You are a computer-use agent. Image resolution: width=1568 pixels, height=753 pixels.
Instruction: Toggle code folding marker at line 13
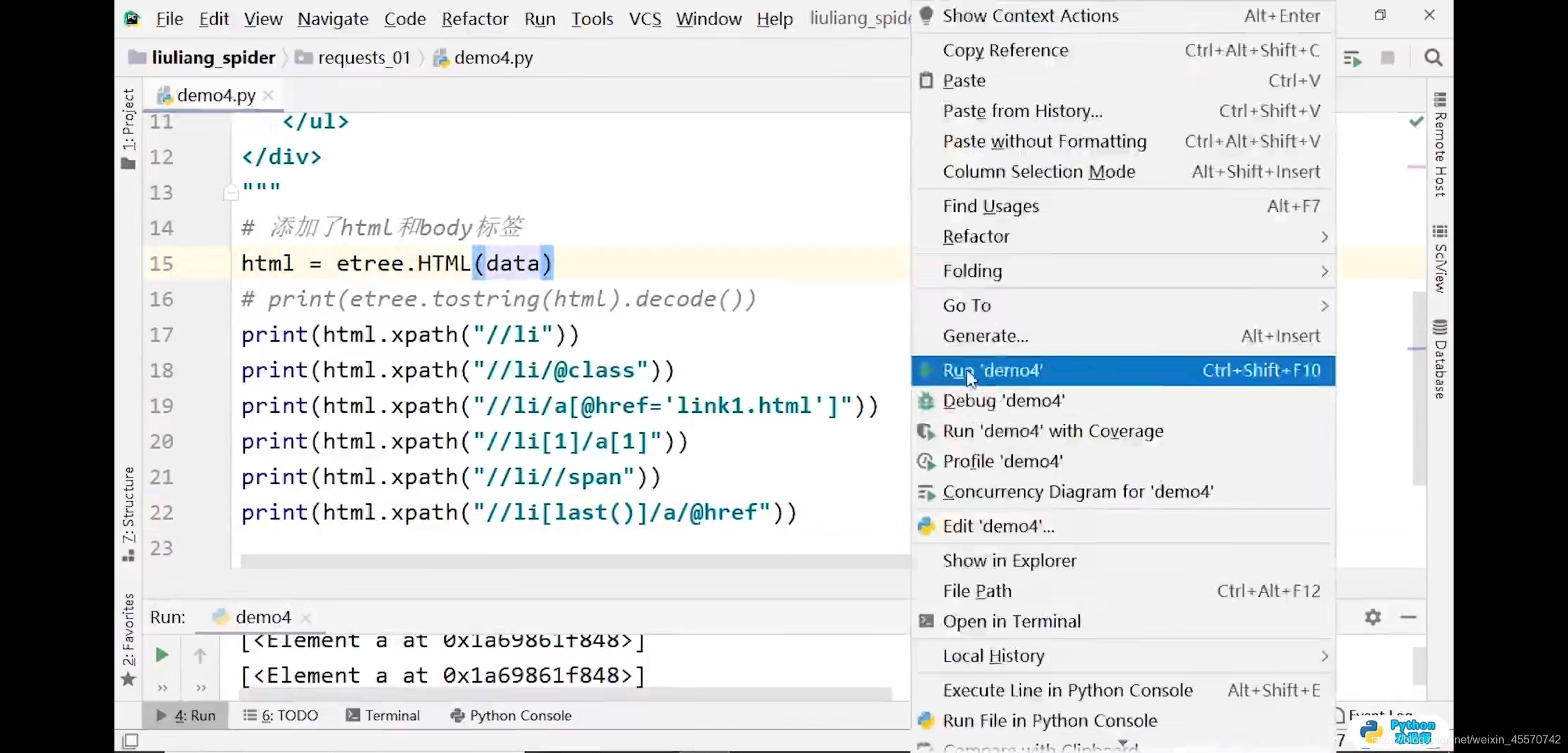click(x=231, y=192)
